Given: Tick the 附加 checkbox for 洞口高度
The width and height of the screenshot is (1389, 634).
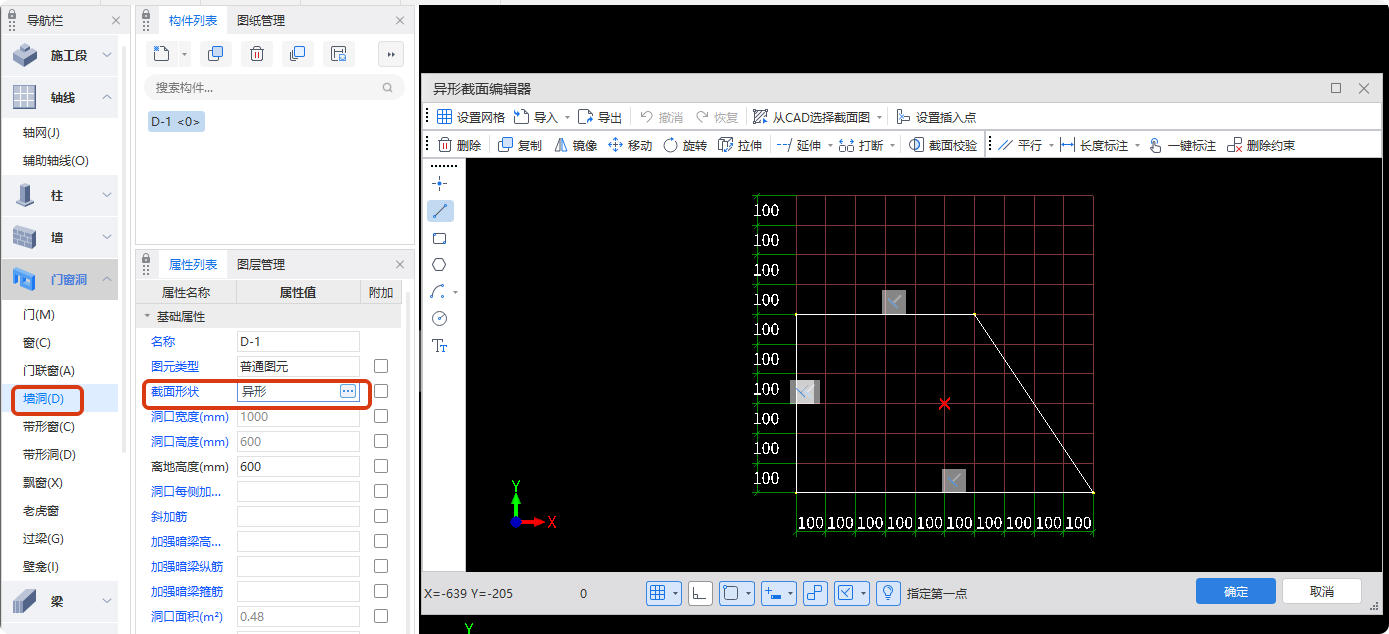Looking at the screenshot, I should 381,441.
